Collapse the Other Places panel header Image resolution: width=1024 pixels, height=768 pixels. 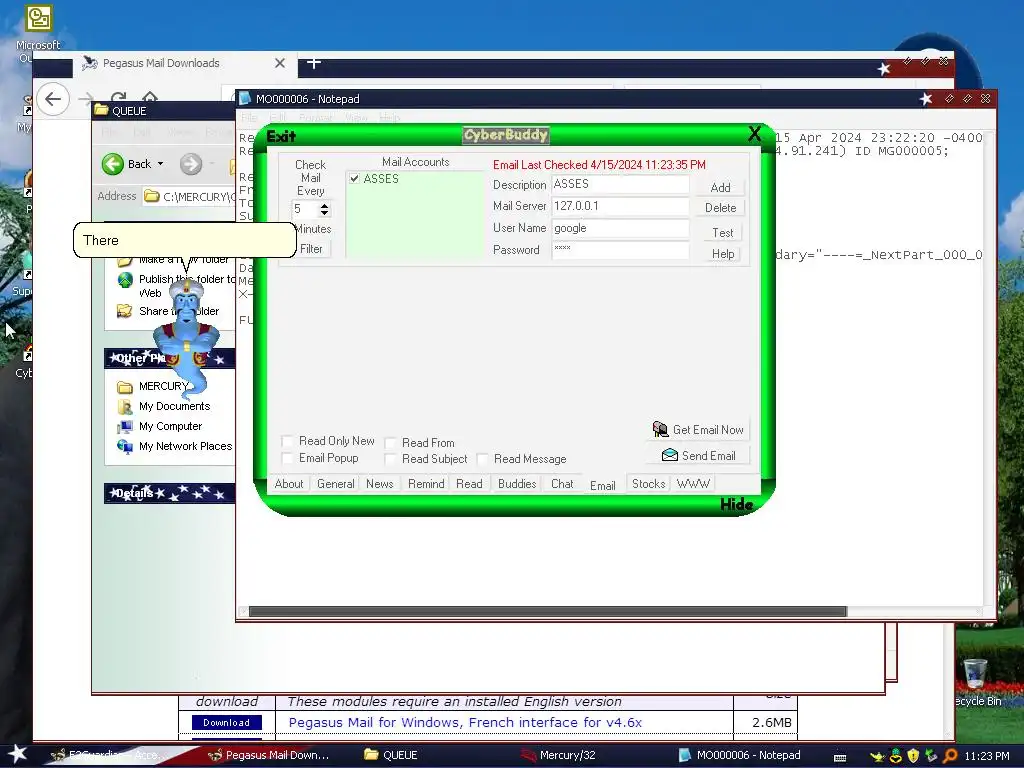click(x=169, y=358)
